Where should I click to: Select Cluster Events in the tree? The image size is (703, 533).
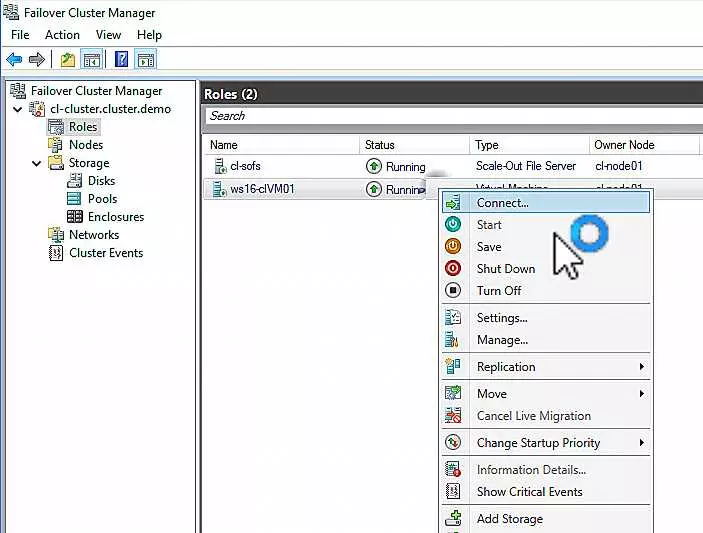coord(106,253)
